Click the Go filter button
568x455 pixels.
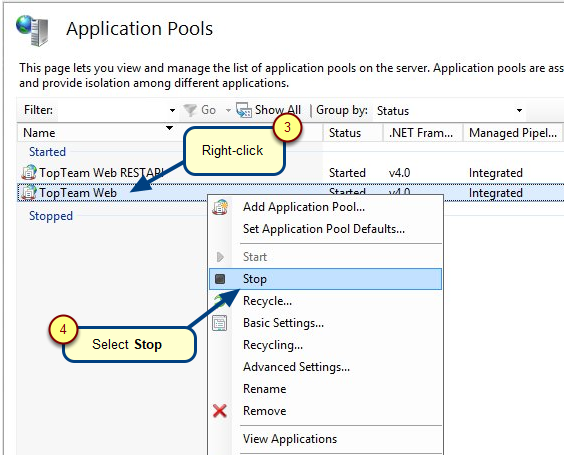pos(200,110)
